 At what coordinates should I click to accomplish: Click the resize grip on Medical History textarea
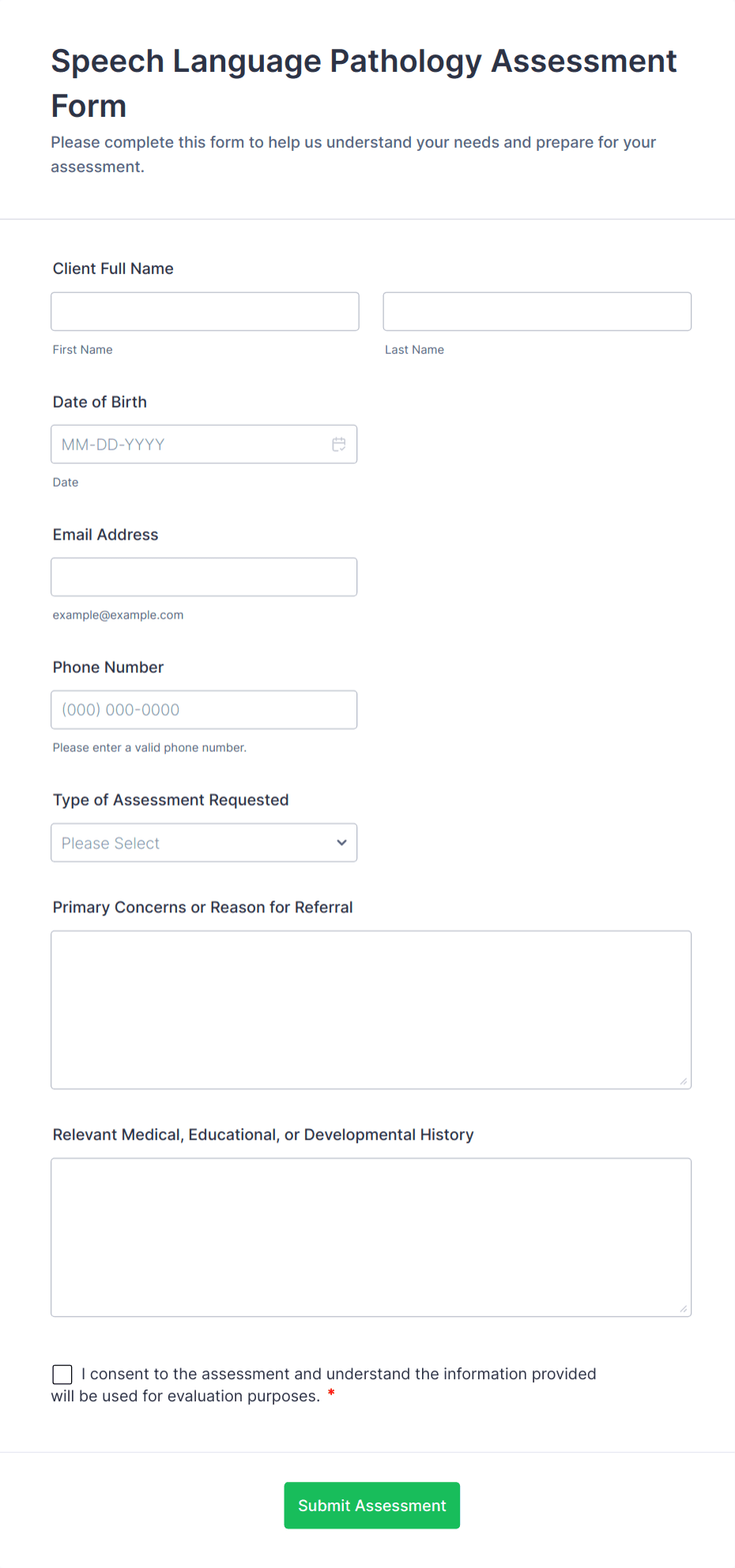684,1309
